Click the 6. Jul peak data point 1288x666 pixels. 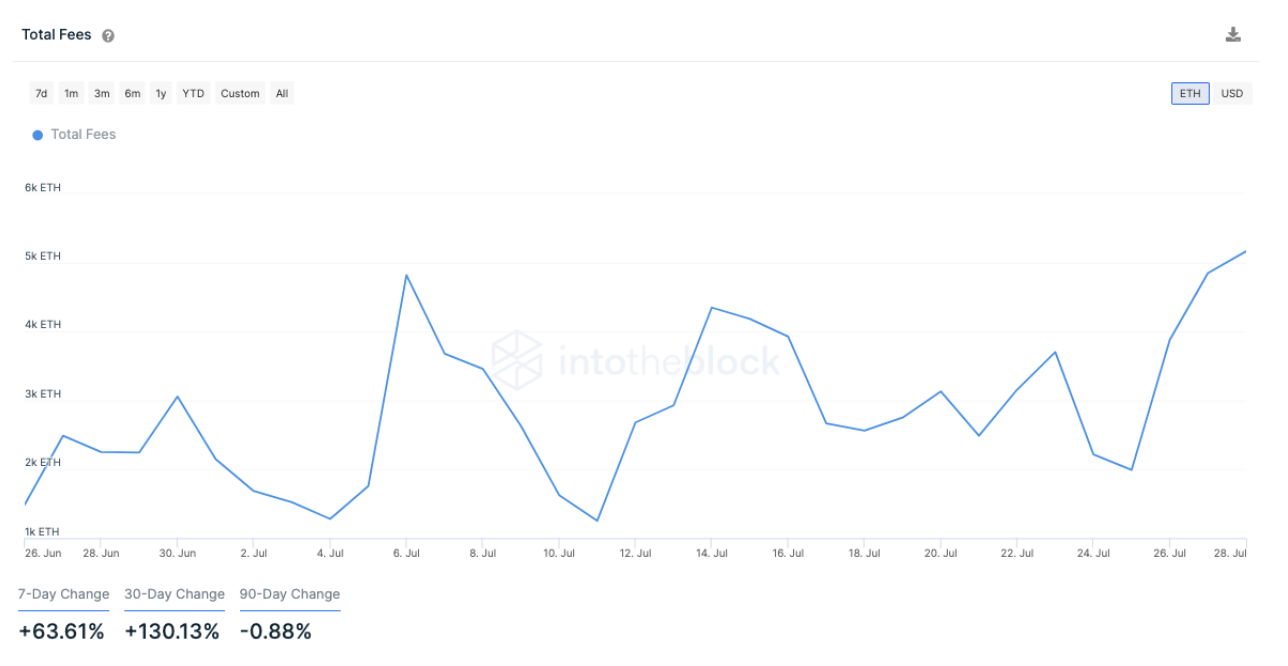coord(406,275)
